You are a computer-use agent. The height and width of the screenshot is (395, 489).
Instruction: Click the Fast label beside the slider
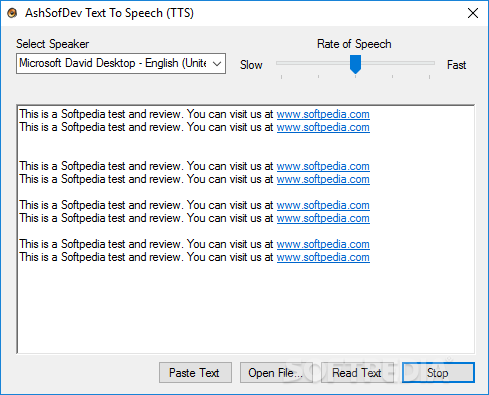(x=456, y=65)
